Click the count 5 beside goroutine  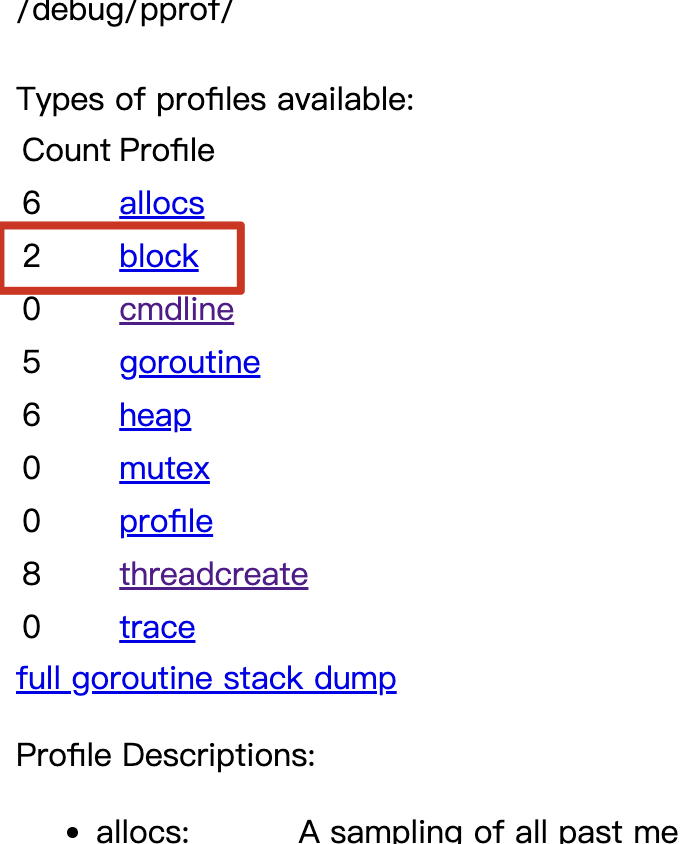point(32,362)
